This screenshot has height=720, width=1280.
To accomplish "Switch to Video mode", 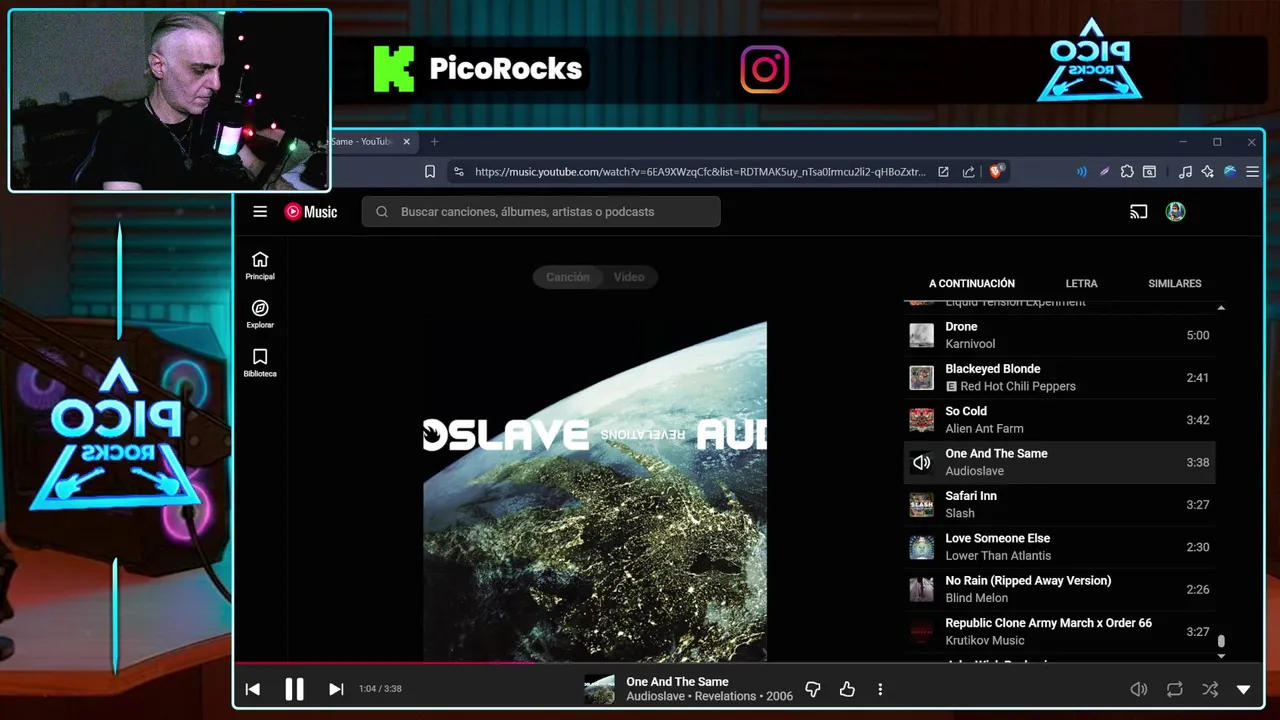I will [x=629, y=277].
